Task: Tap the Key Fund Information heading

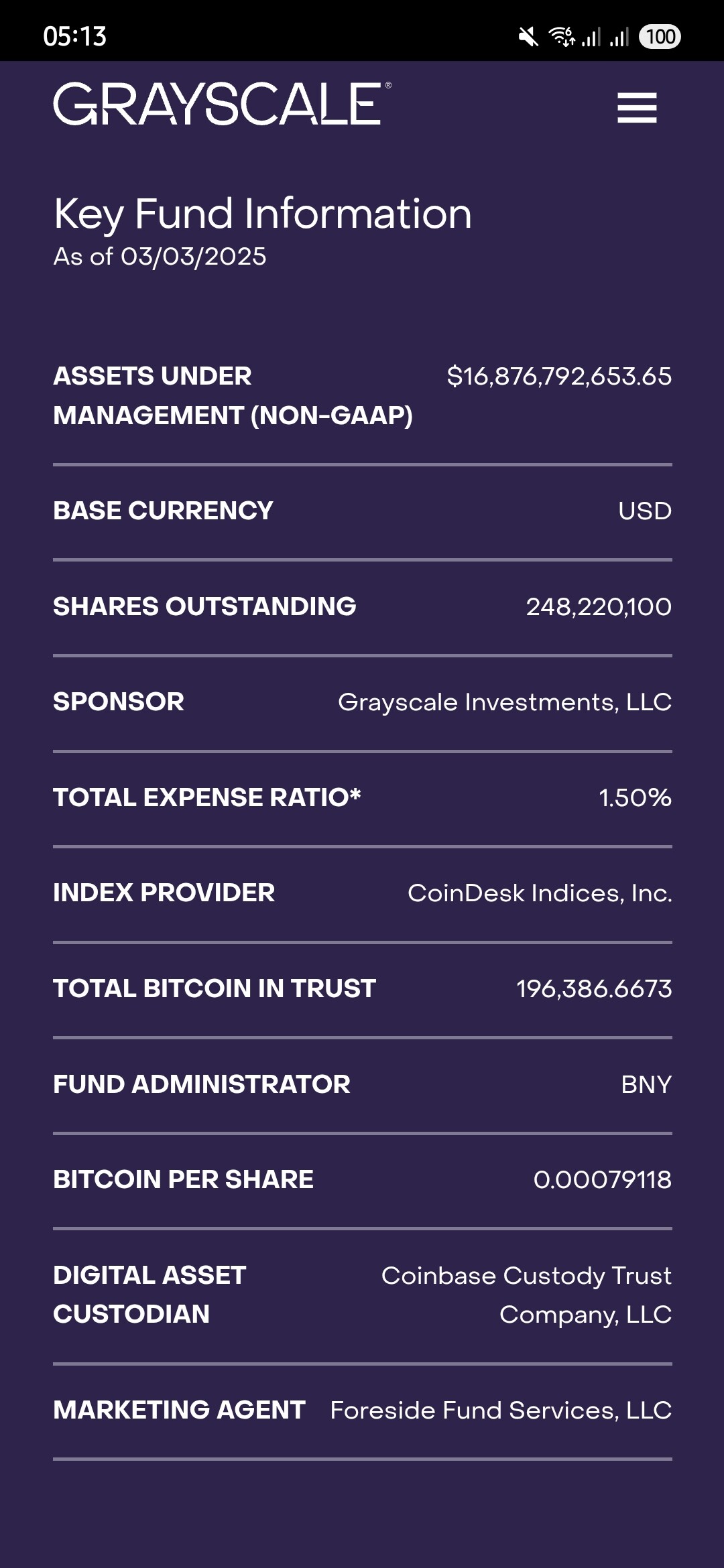Action: pyautogui.click(x=262, y=214)
